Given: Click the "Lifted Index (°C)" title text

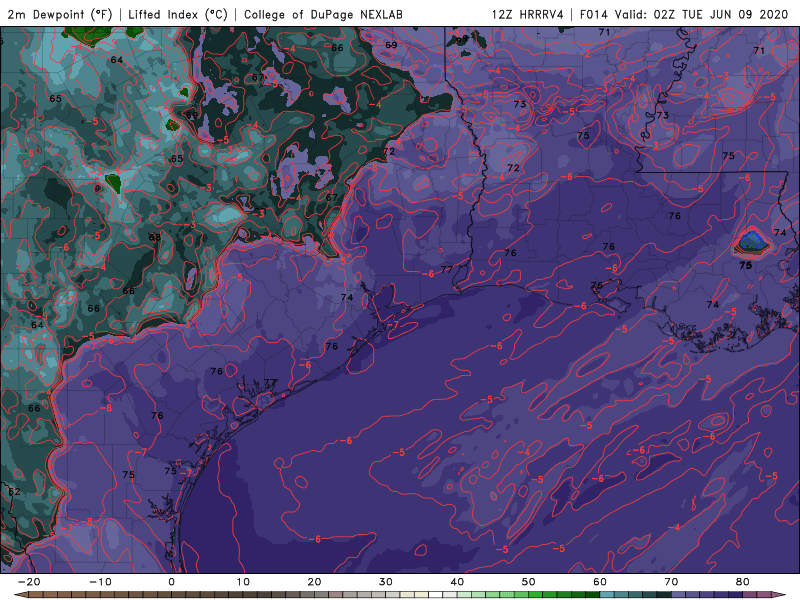Looking at the screenshot, I should pos(178,14).
